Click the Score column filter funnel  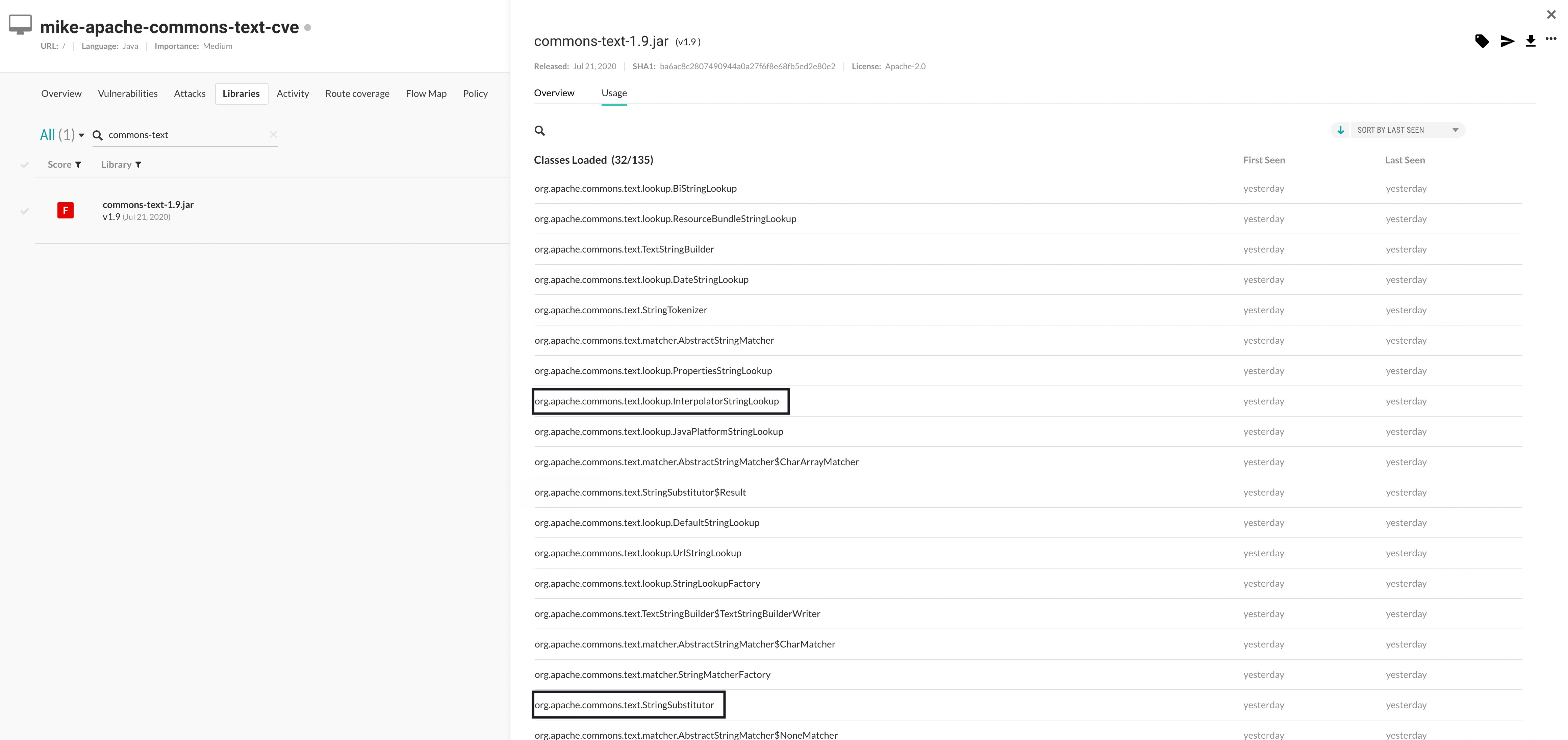[x=78, y=164]
